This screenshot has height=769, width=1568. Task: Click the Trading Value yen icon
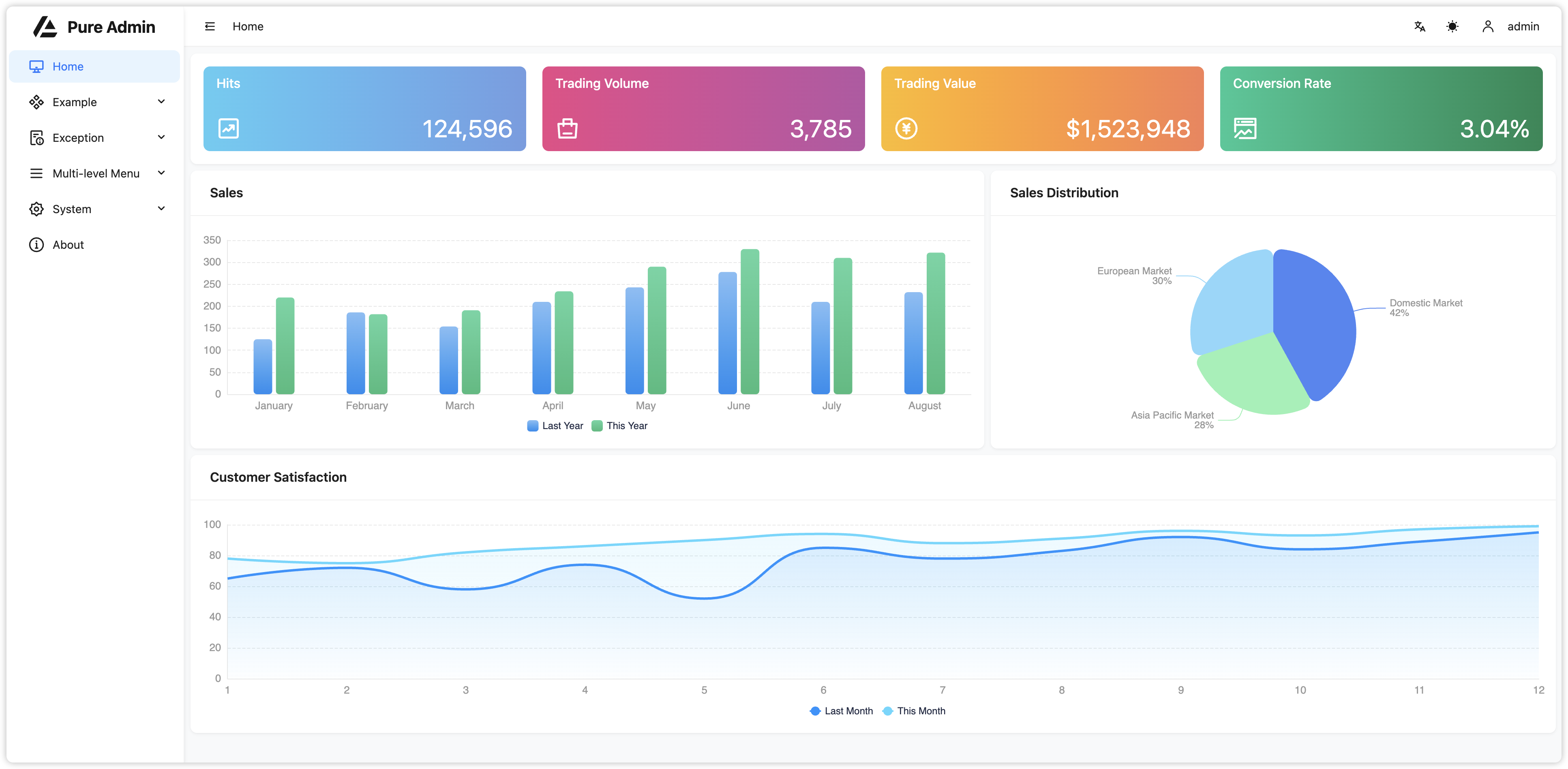(x=906, y=128)
